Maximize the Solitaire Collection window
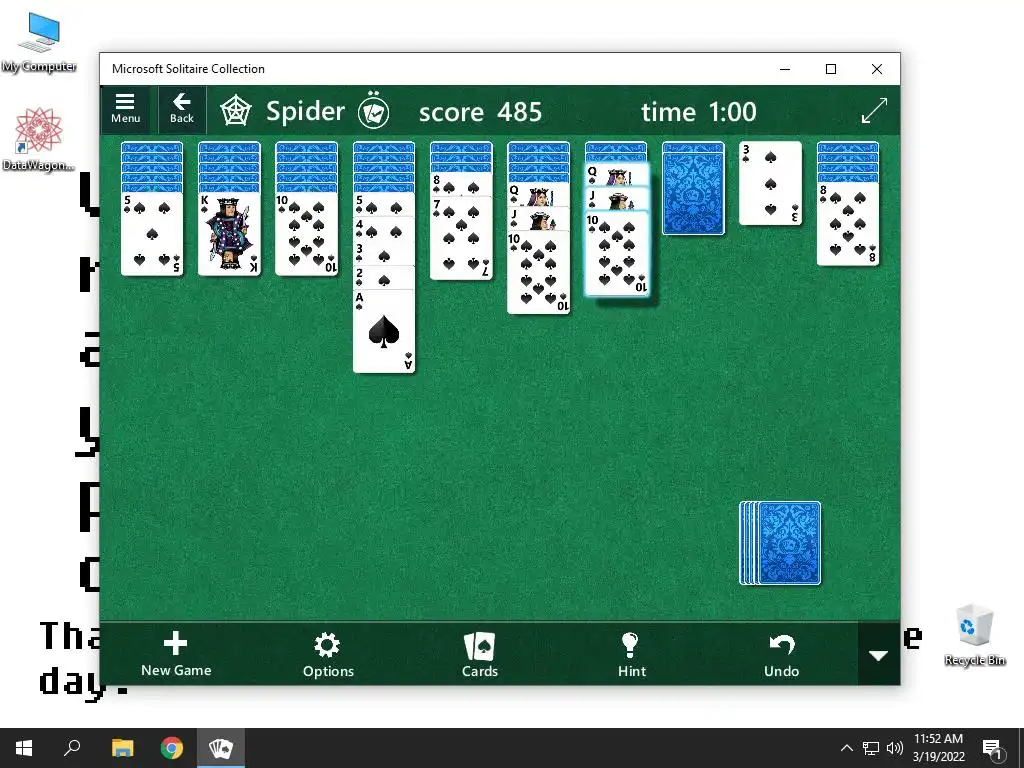 [831, 69]
